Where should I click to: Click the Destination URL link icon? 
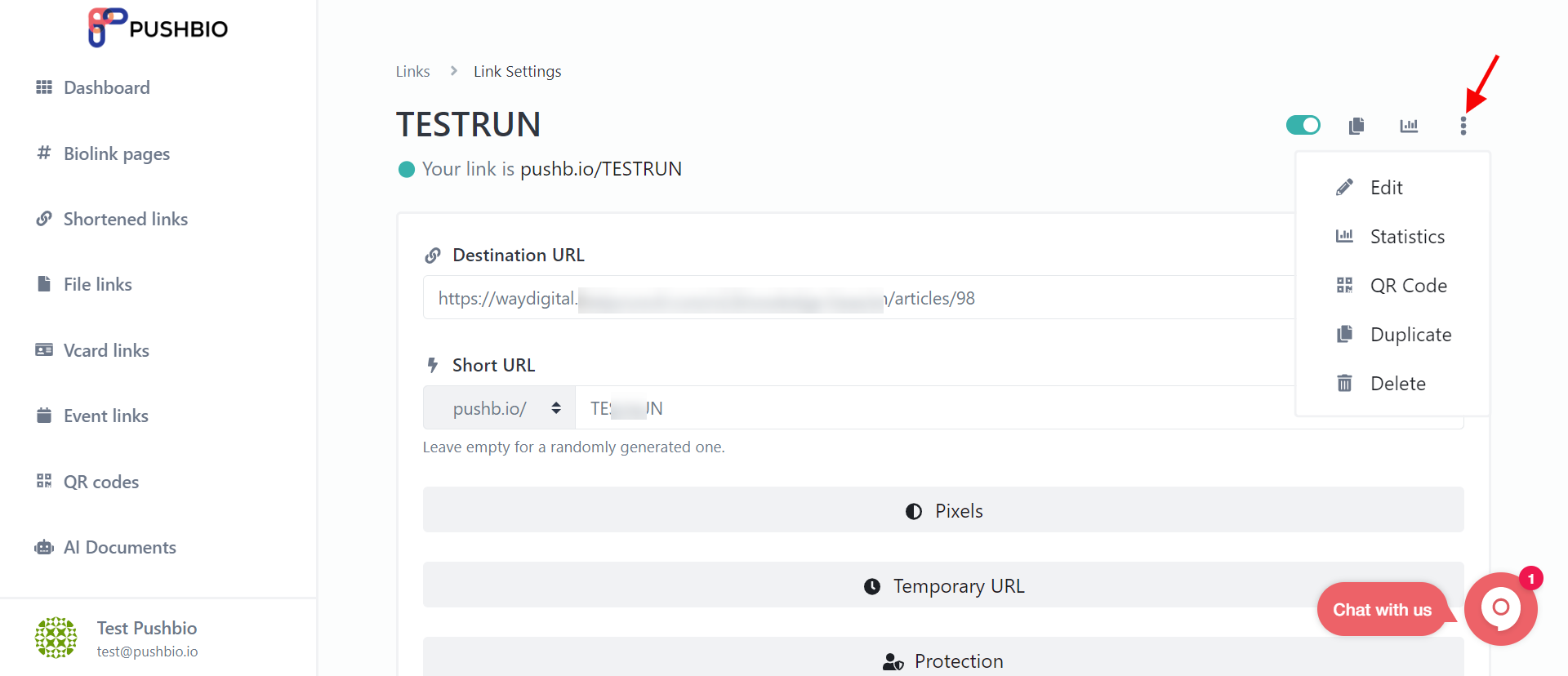pos(433,256)
